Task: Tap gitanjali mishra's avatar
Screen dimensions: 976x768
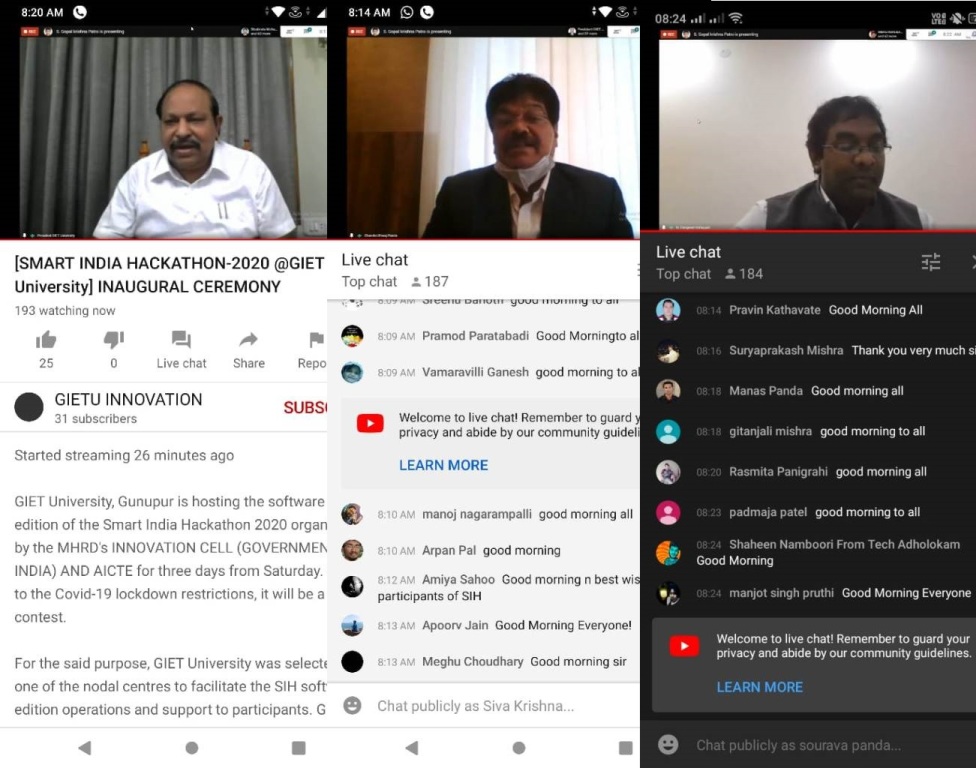Action: click(x=668, y=431)
